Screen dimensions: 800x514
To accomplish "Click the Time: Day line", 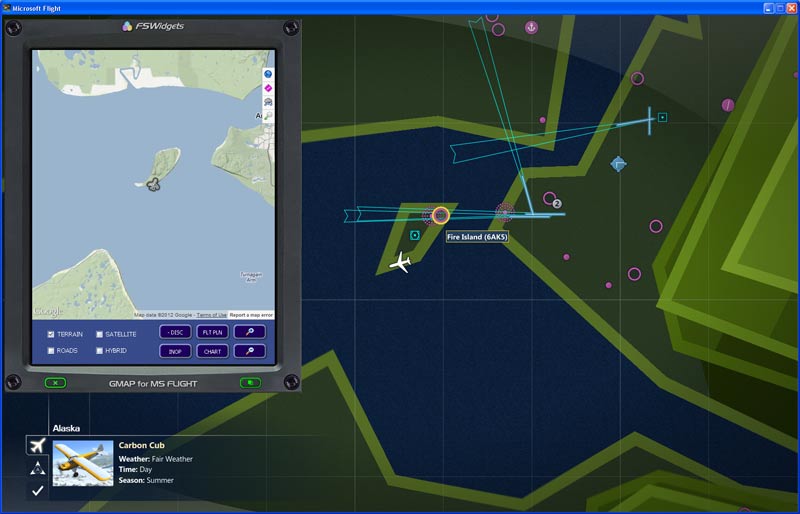I will [135, 470].
